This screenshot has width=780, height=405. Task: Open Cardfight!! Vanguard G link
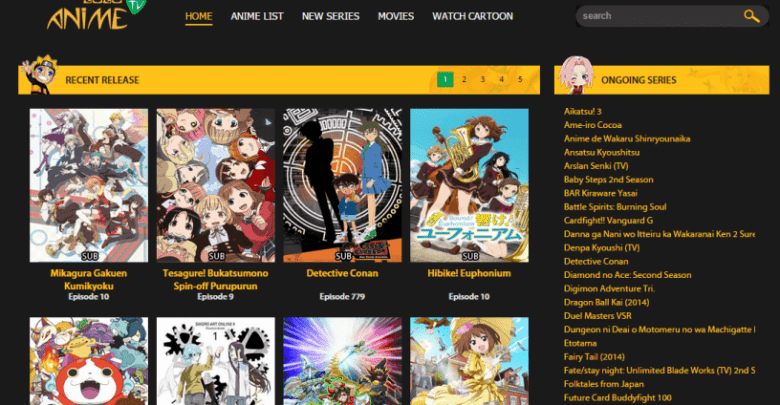[608, 220]
